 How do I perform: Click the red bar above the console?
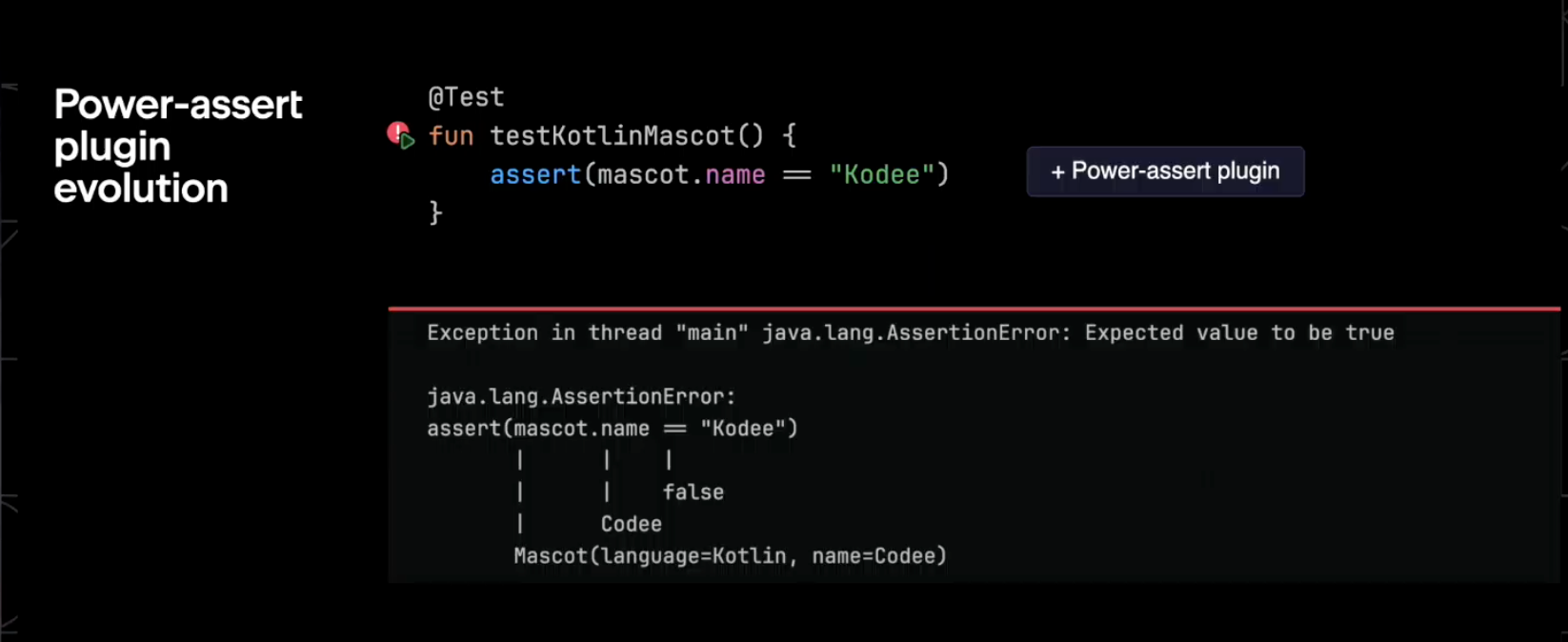pos(974,309)
